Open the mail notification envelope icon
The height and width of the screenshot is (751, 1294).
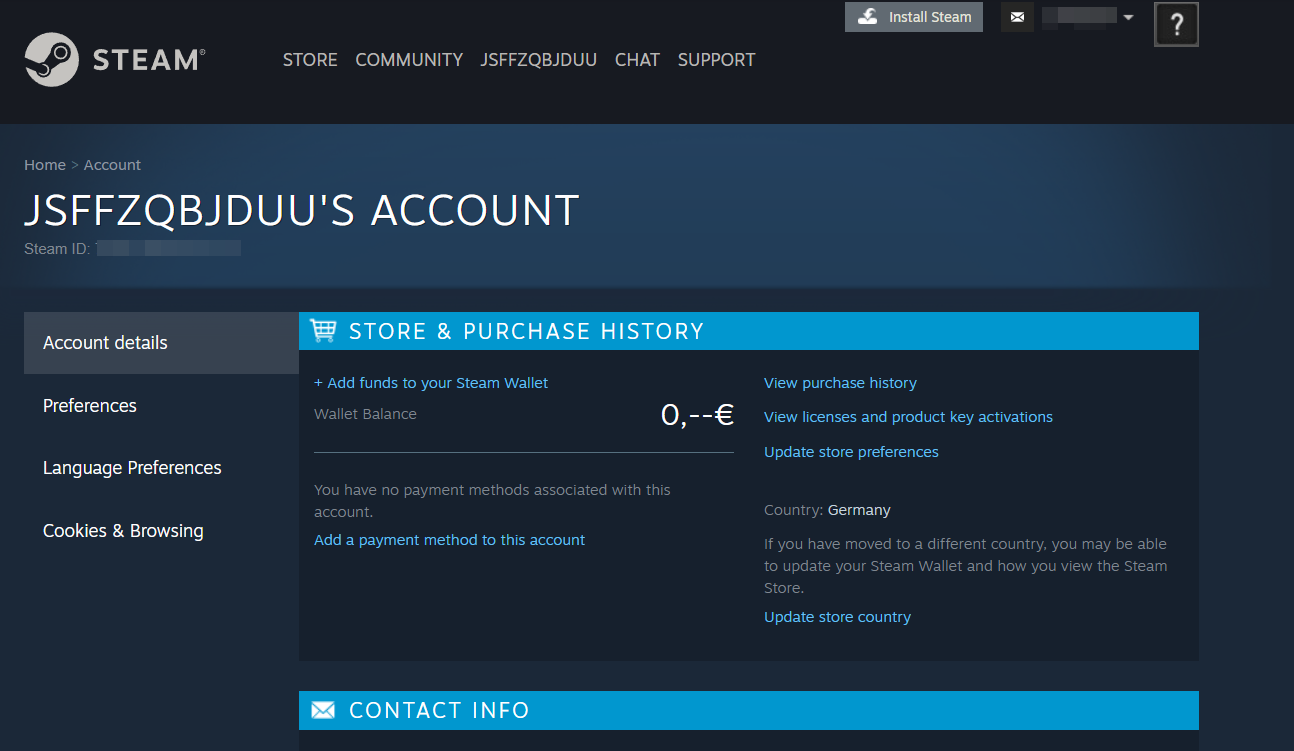[1017, 17]
